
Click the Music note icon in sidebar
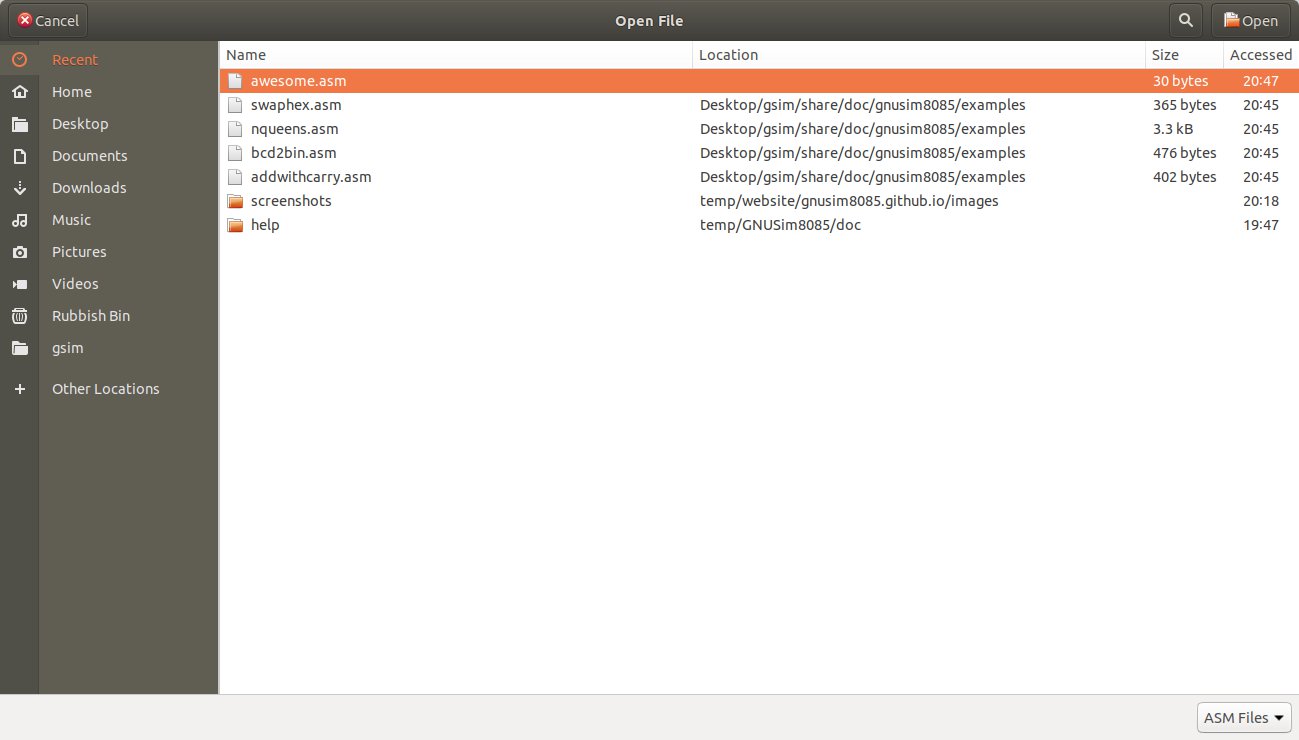click(x=19, y=219)
